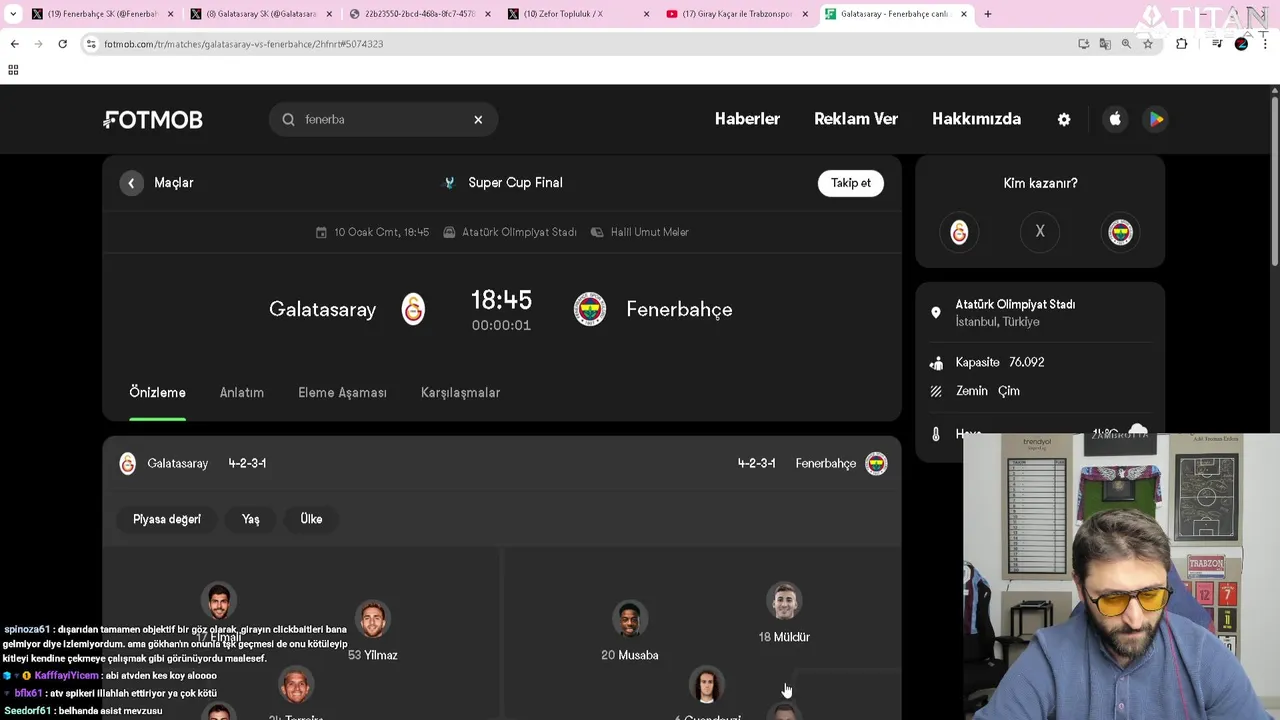Open a new browser tab with plus
This screenshot has height=720, width=1280.
[x=988, y=14]
